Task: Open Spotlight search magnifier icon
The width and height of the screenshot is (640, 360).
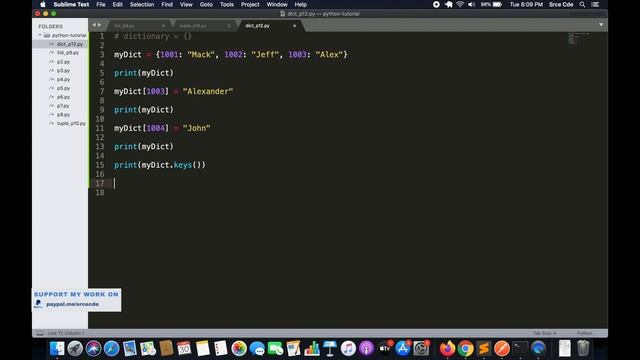Action: [x=582, y=4]
